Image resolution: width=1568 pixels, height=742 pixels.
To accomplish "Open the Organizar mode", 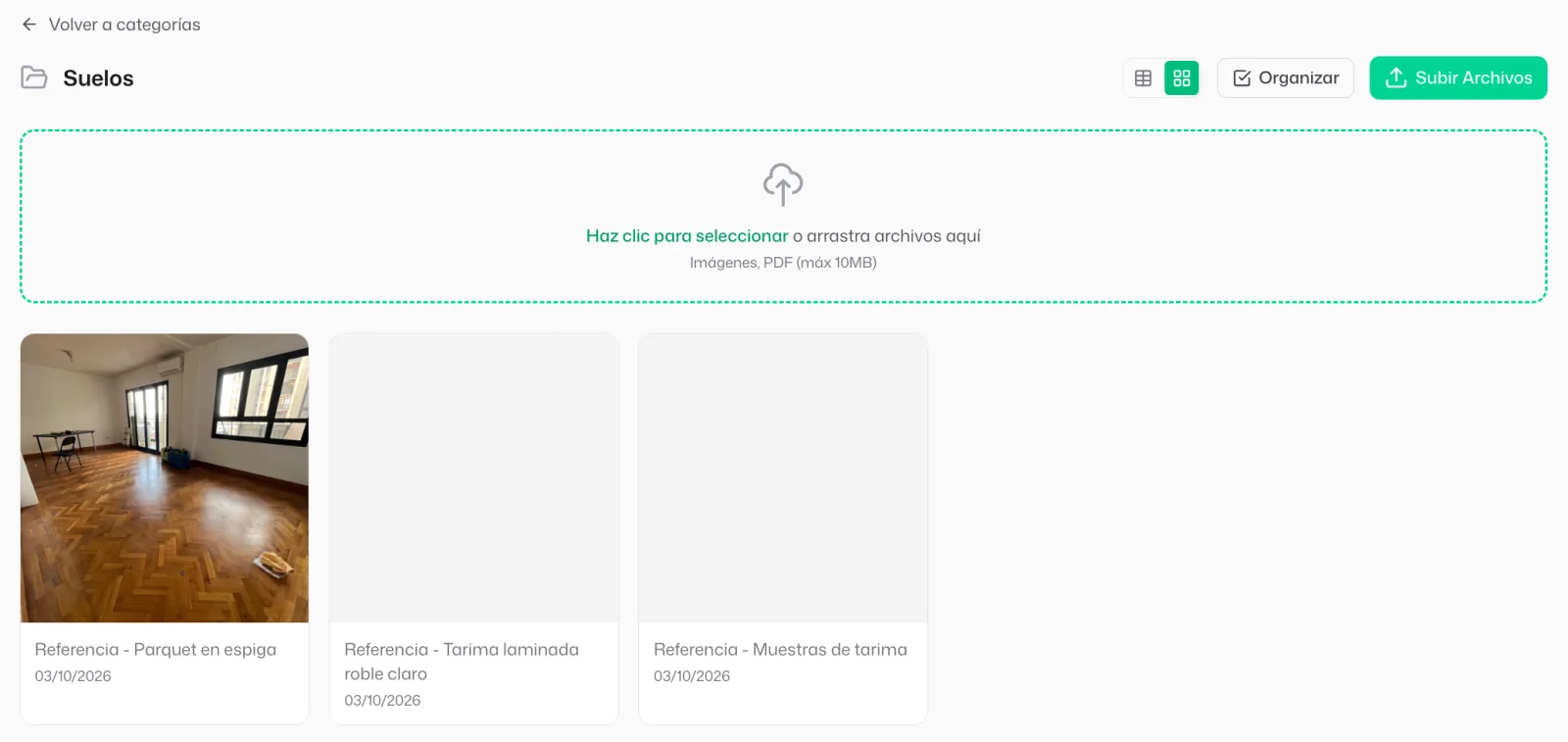I will click(1286, 78).
